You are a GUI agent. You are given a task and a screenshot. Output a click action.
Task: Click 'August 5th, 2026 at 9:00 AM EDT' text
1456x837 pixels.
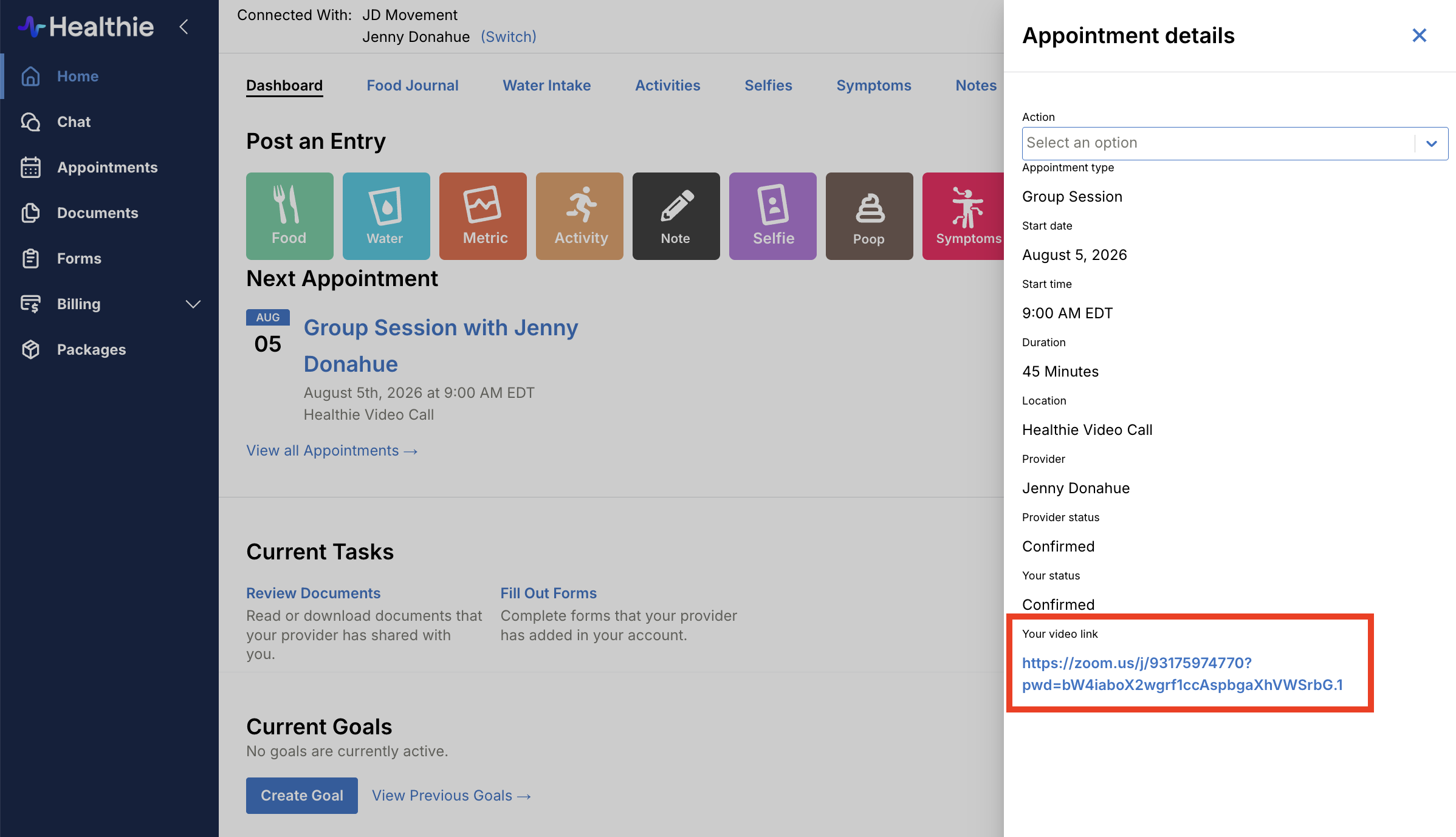[419, 393]
